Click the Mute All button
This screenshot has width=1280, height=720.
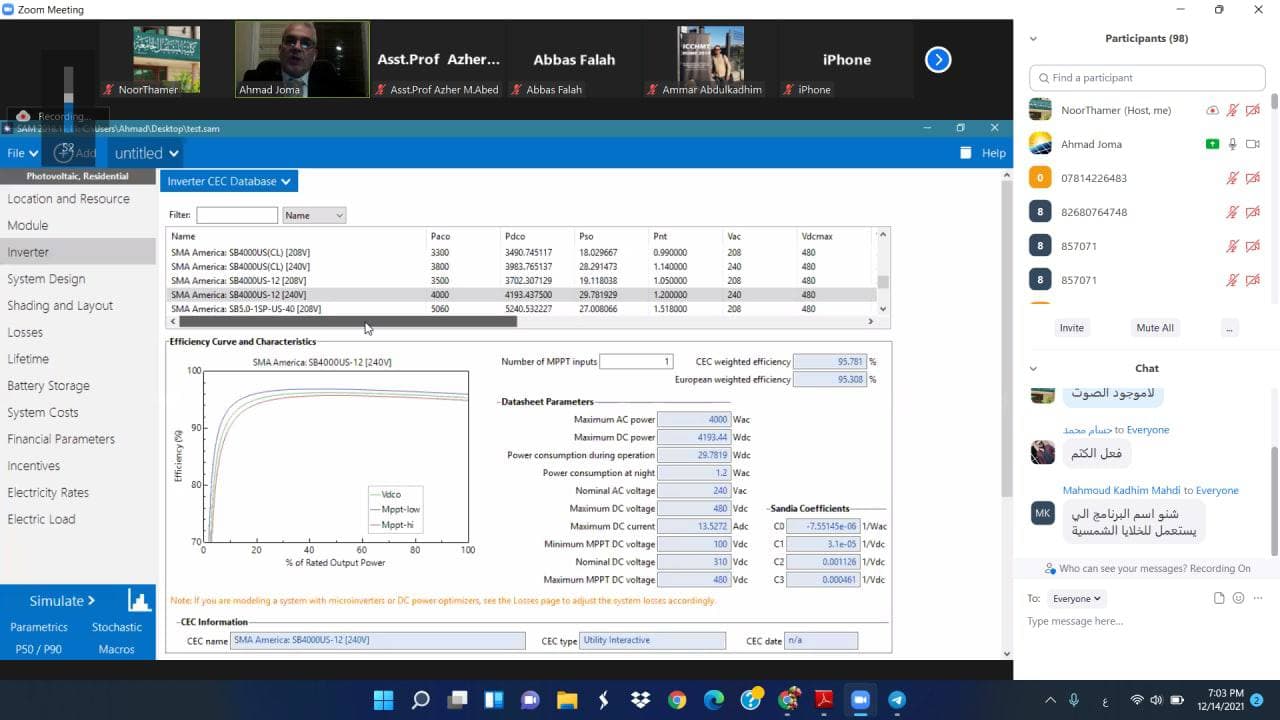[1155, 328]
